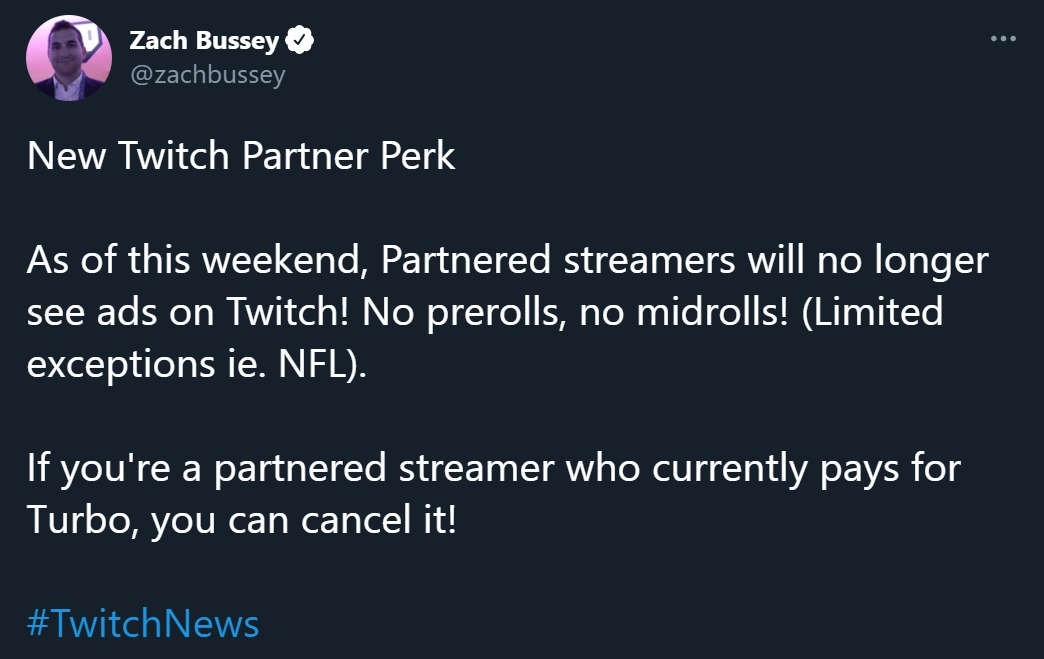
Task: Click the phrase 'cancel it!'
Action: [379, 519]
